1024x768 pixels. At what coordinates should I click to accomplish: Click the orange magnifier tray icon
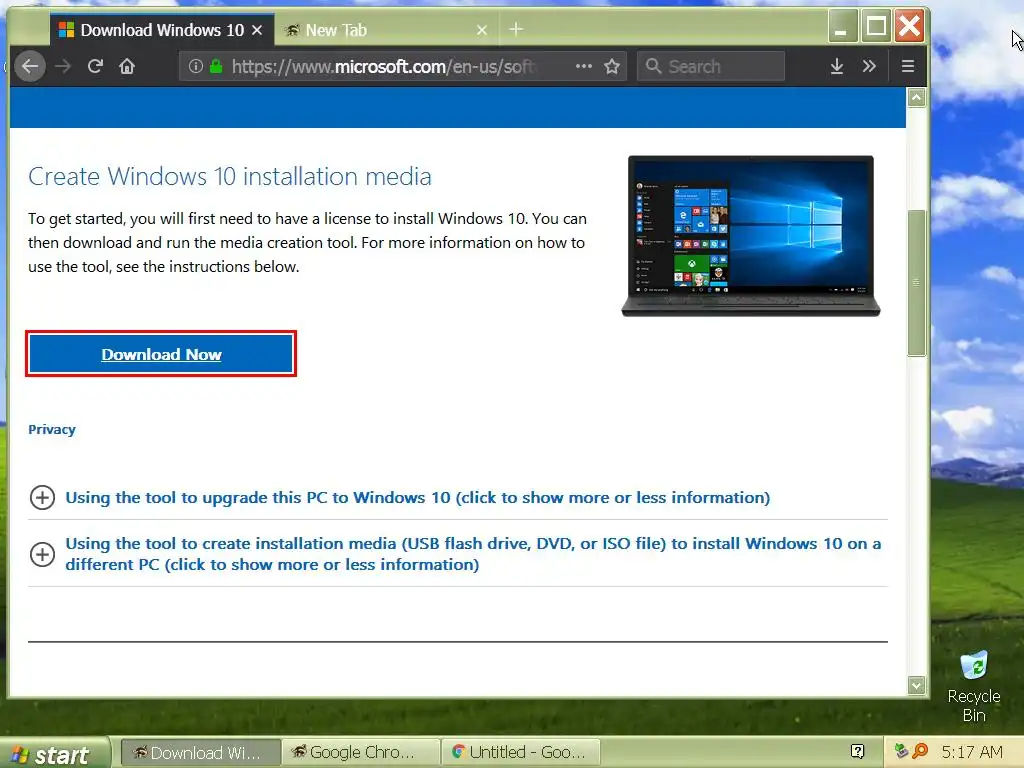pyautogui.click(x=920, y=751)
